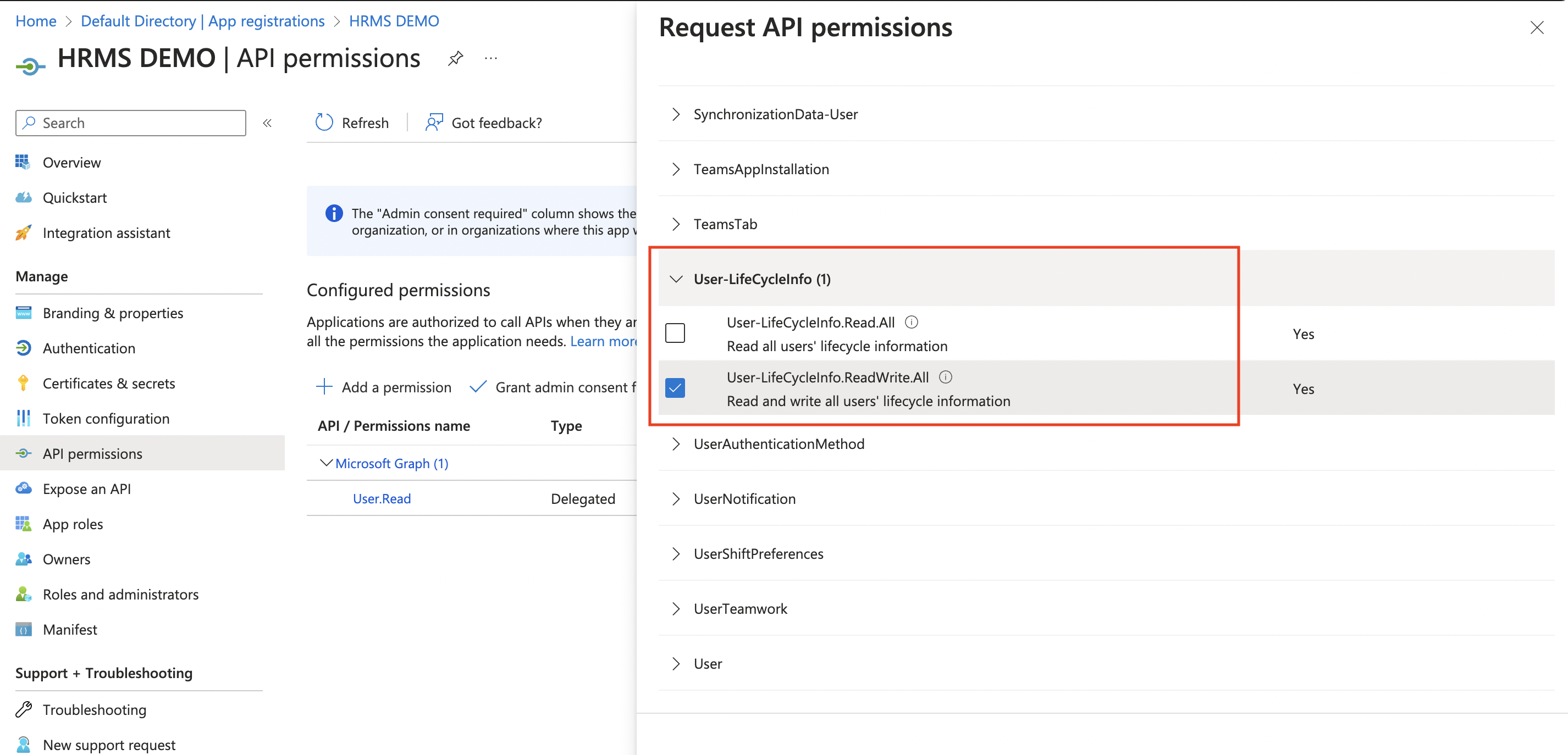Uncheck the User-LifeCycleInfo.ReadWrite.All checkbox
The image size is (1568, 755).
[675, 387]
